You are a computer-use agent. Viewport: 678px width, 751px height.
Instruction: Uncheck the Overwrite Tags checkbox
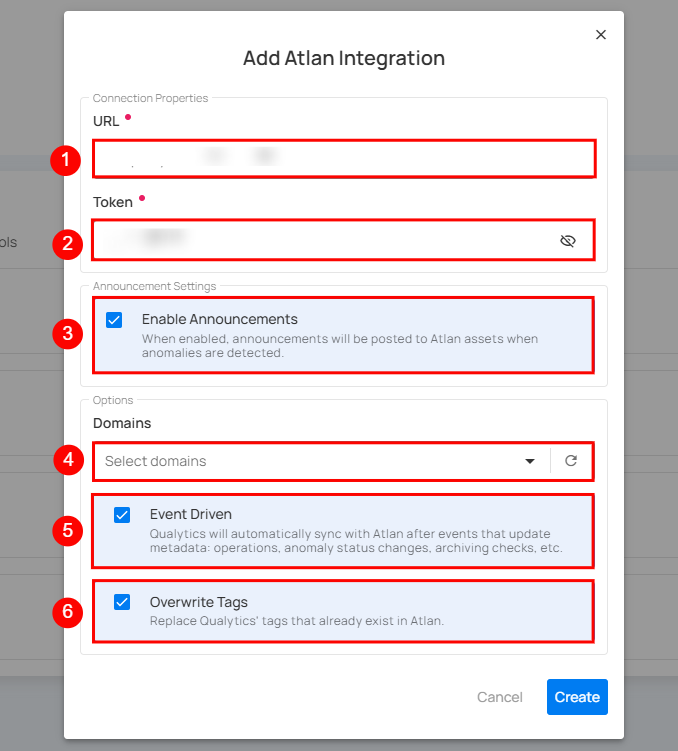122,602
